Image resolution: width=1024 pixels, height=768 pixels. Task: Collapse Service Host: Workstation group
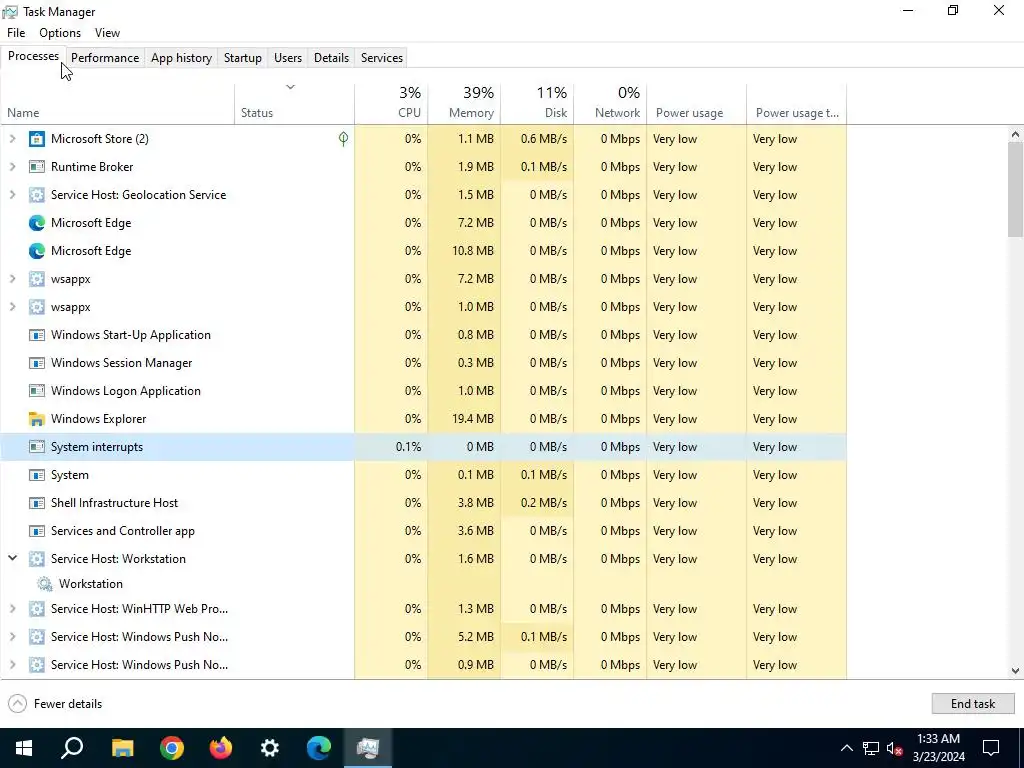12,558
